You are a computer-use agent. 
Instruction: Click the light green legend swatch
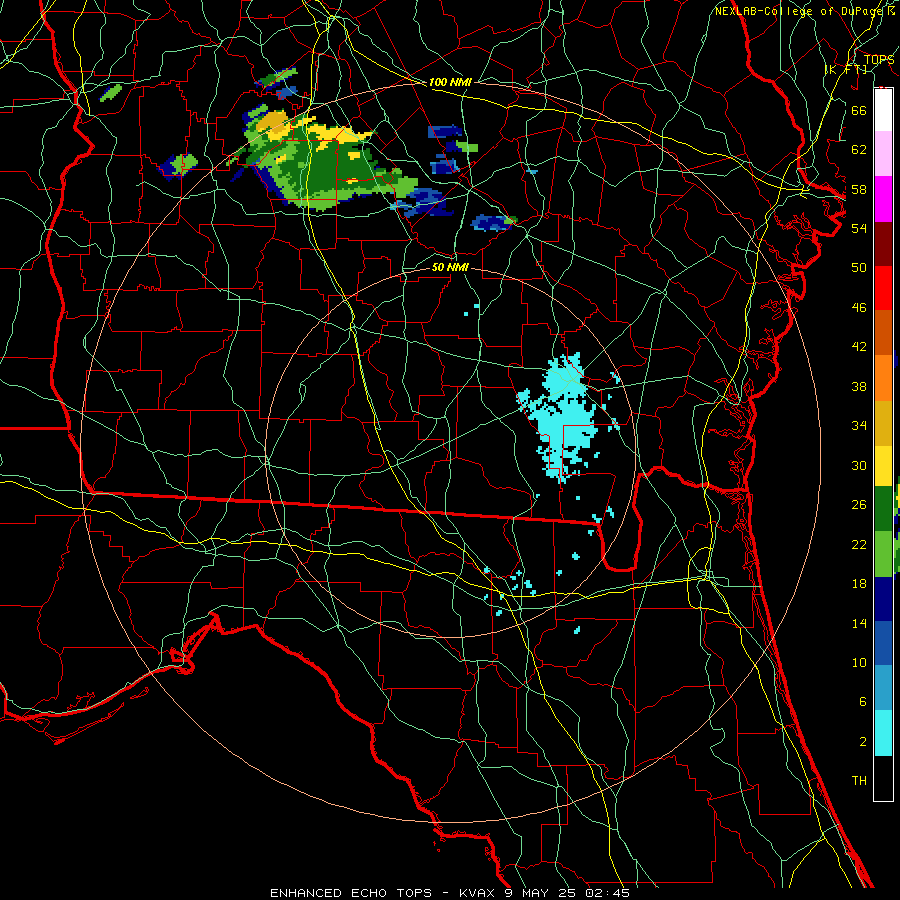point(883,554)
